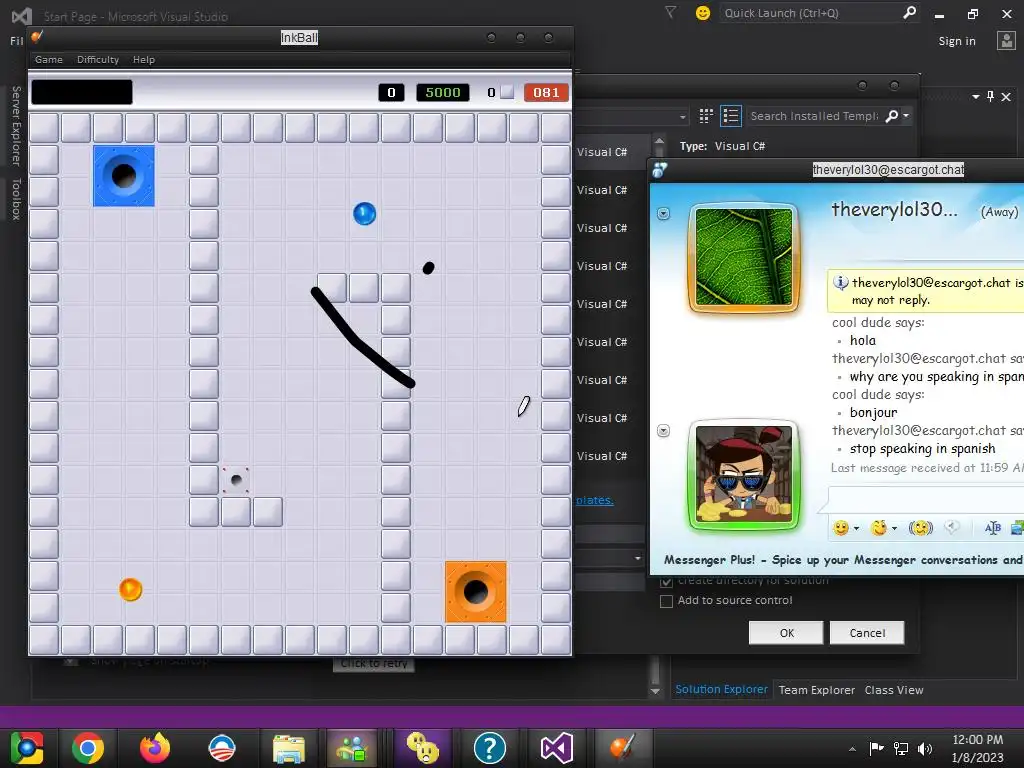This screenshot has width=1024, height=768.
Task: Click the voice clip icon in Messenger
Action: 952,528
